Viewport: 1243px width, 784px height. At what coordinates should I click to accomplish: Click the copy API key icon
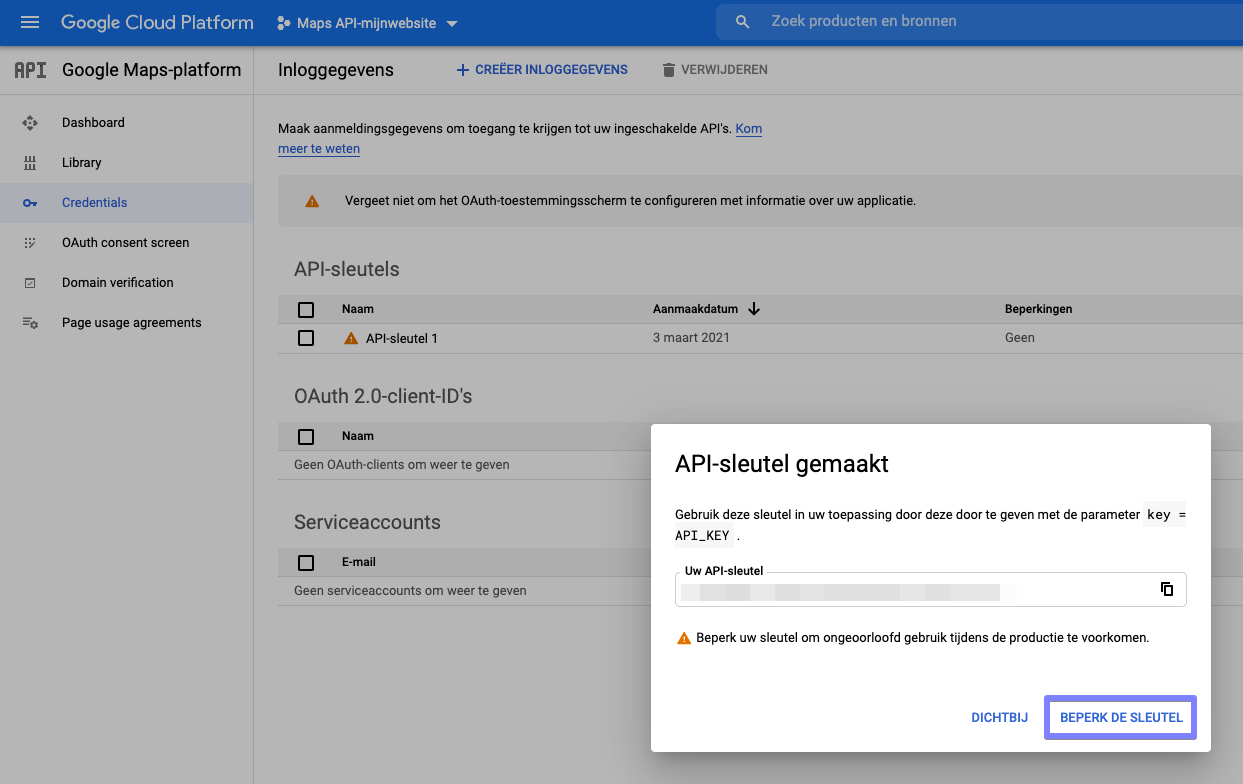click(1166, 589)
